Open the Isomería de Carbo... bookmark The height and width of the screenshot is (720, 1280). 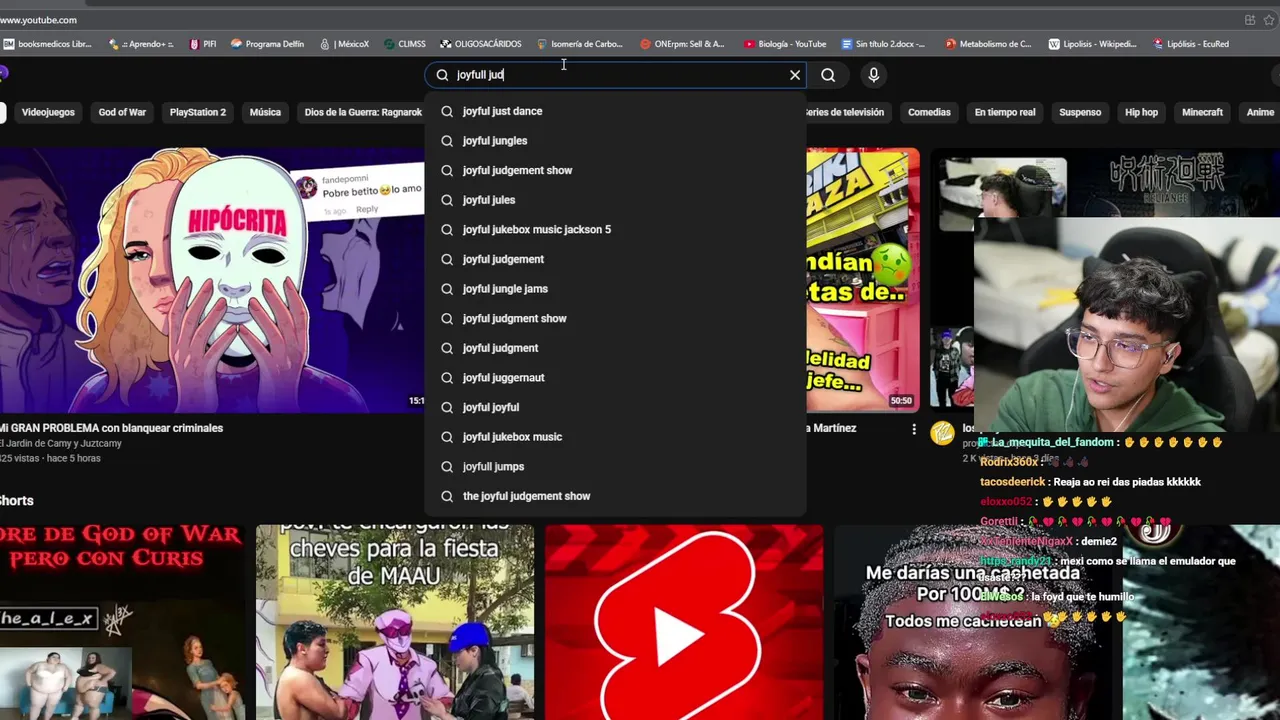click(x=580, y=44)
